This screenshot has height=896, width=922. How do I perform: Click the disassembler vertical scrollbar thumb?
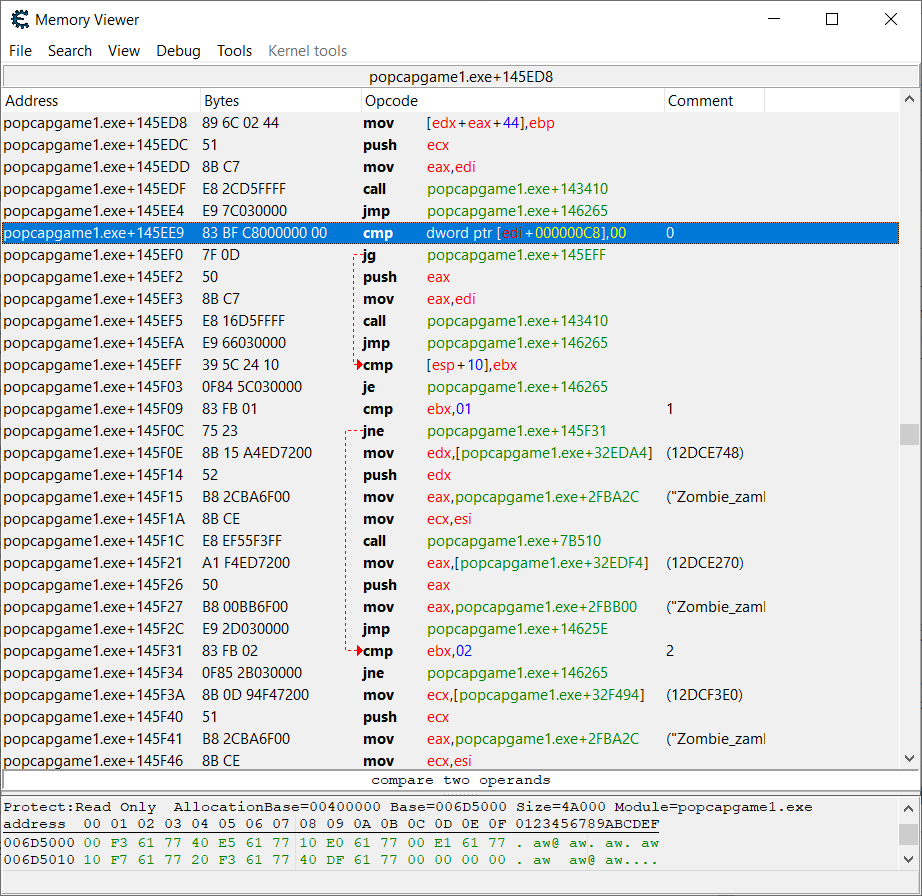click(909, 434)
